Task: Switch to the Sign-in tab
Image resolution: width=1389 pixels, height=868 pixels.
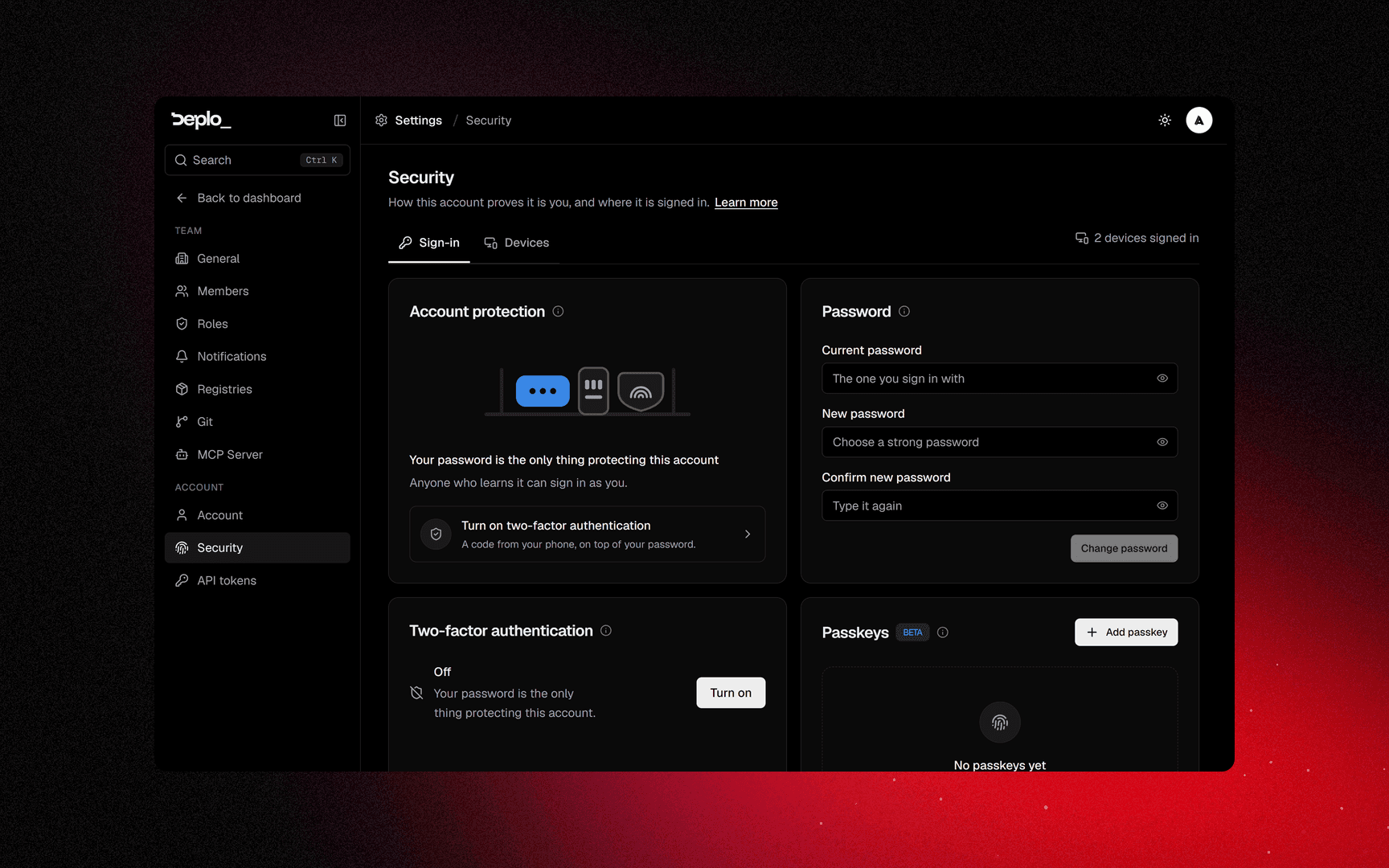Action: coord(429,243)
